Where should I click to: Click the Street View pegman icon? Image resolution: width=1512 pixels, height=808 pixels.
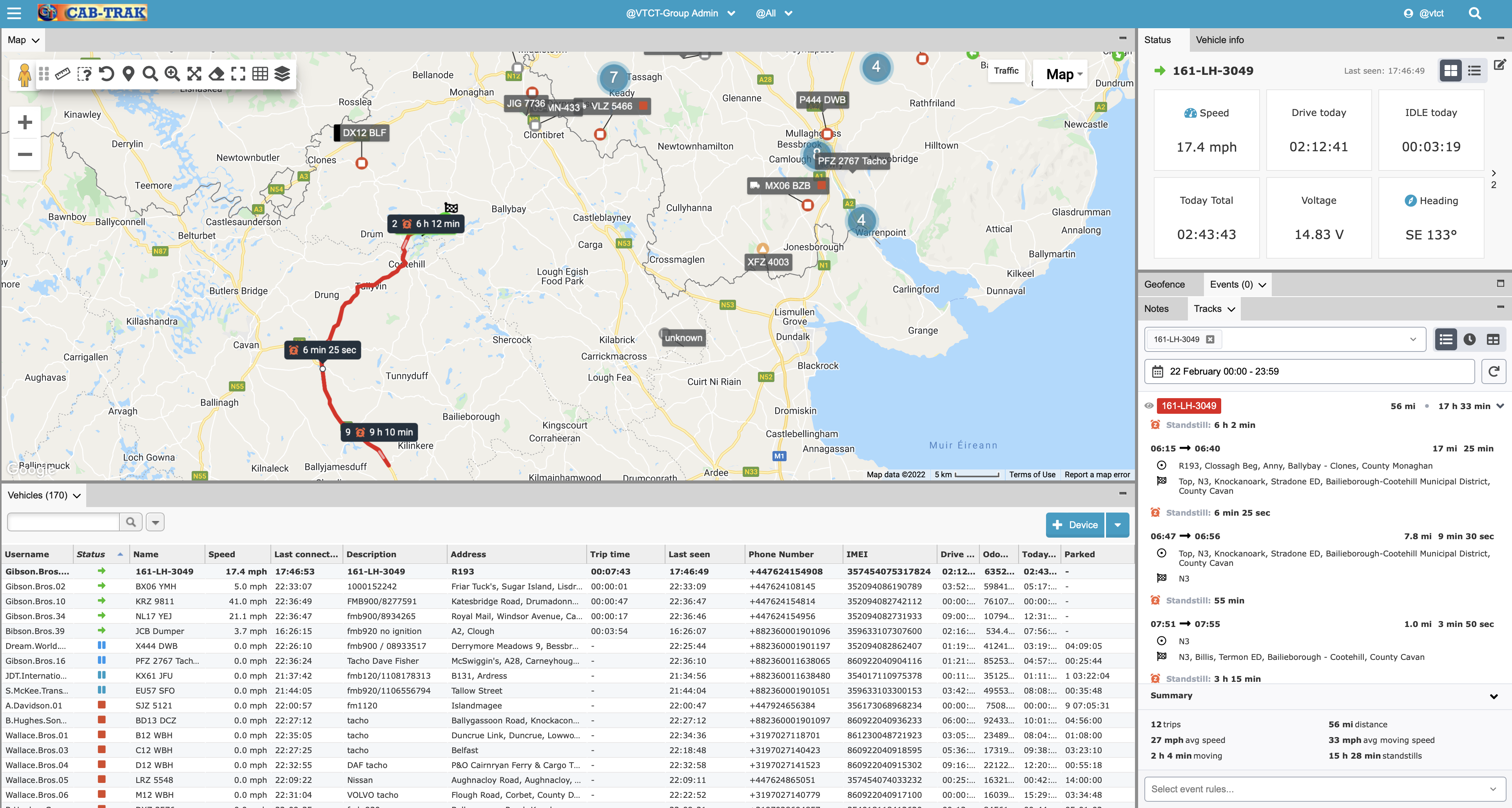point(24,75)
